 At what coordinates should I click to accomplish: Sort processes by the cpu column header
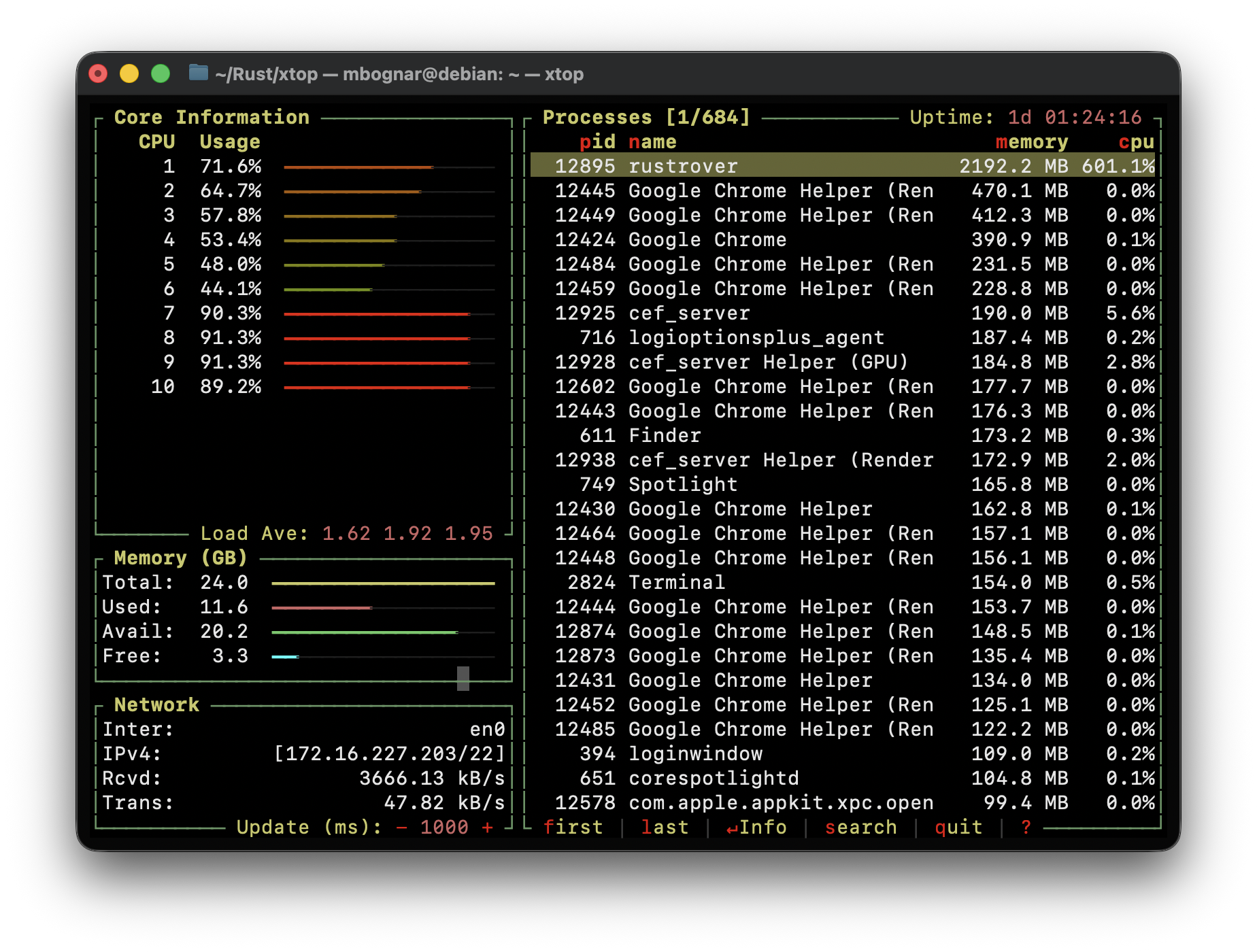pyautogui.click(x=1137, y=141)
